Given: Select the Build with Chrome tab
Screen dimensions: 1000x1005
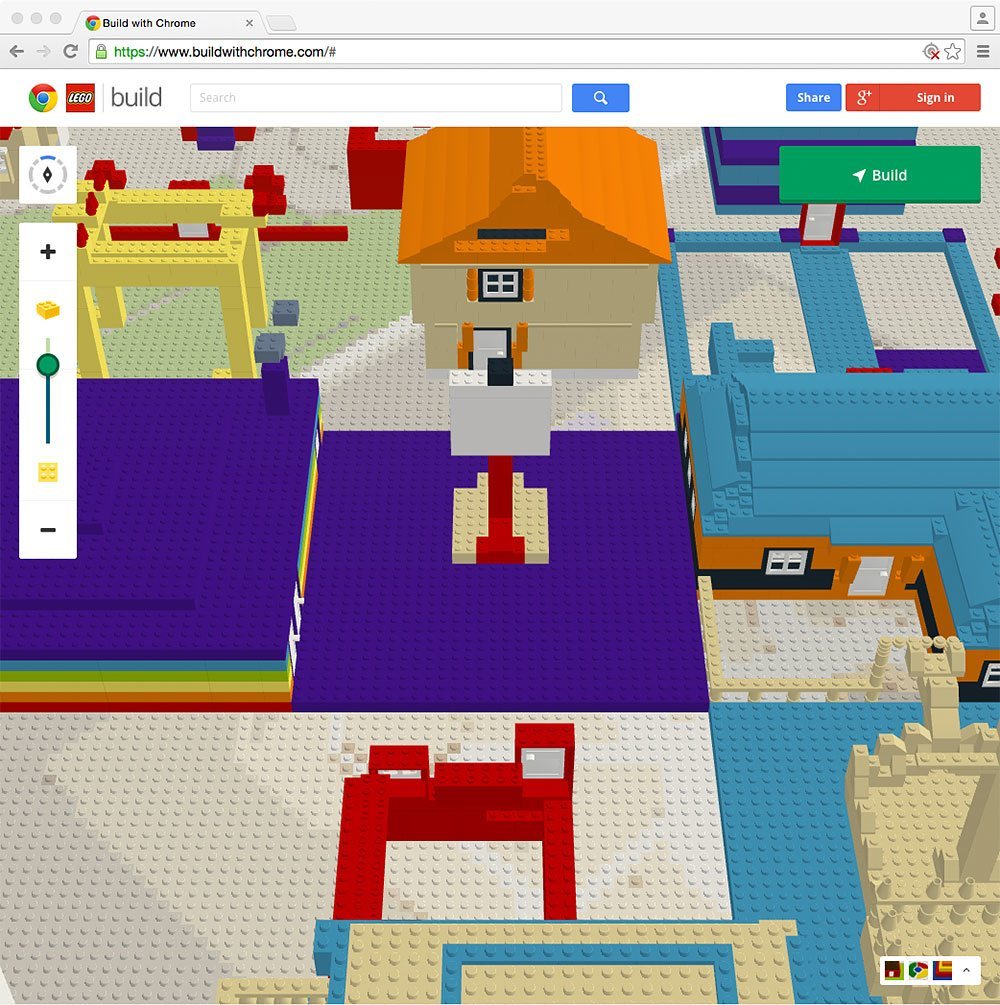Looking at the screenshot, I should pyautogui.click(x=167, y=23).
